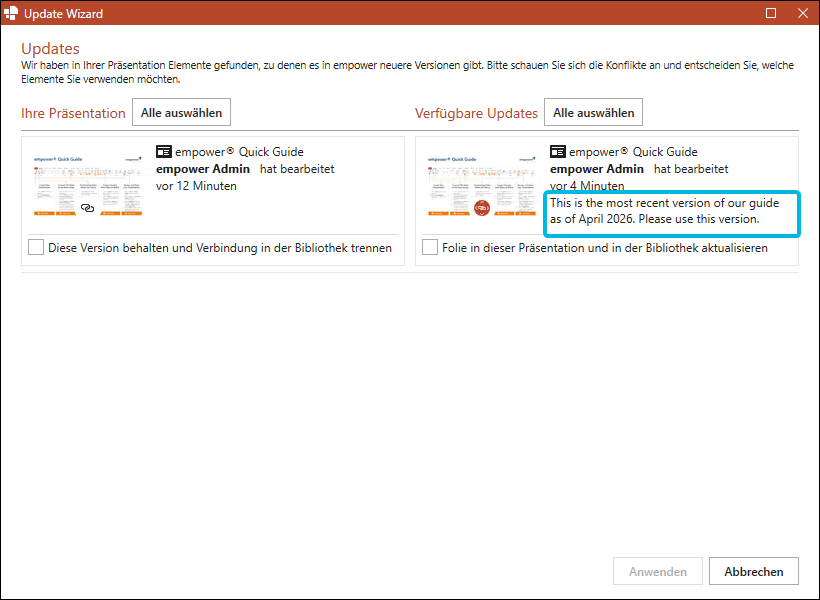Viewport: 820px width, 600px height.
Task: Open the Quick Guide thumbnail in Verfügbare Updates
Action: (482, 185)
